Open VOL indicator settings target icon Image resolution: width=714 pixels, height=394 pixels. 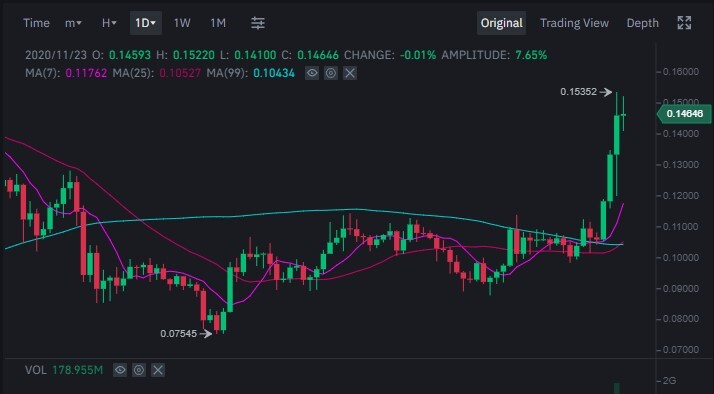139,370
